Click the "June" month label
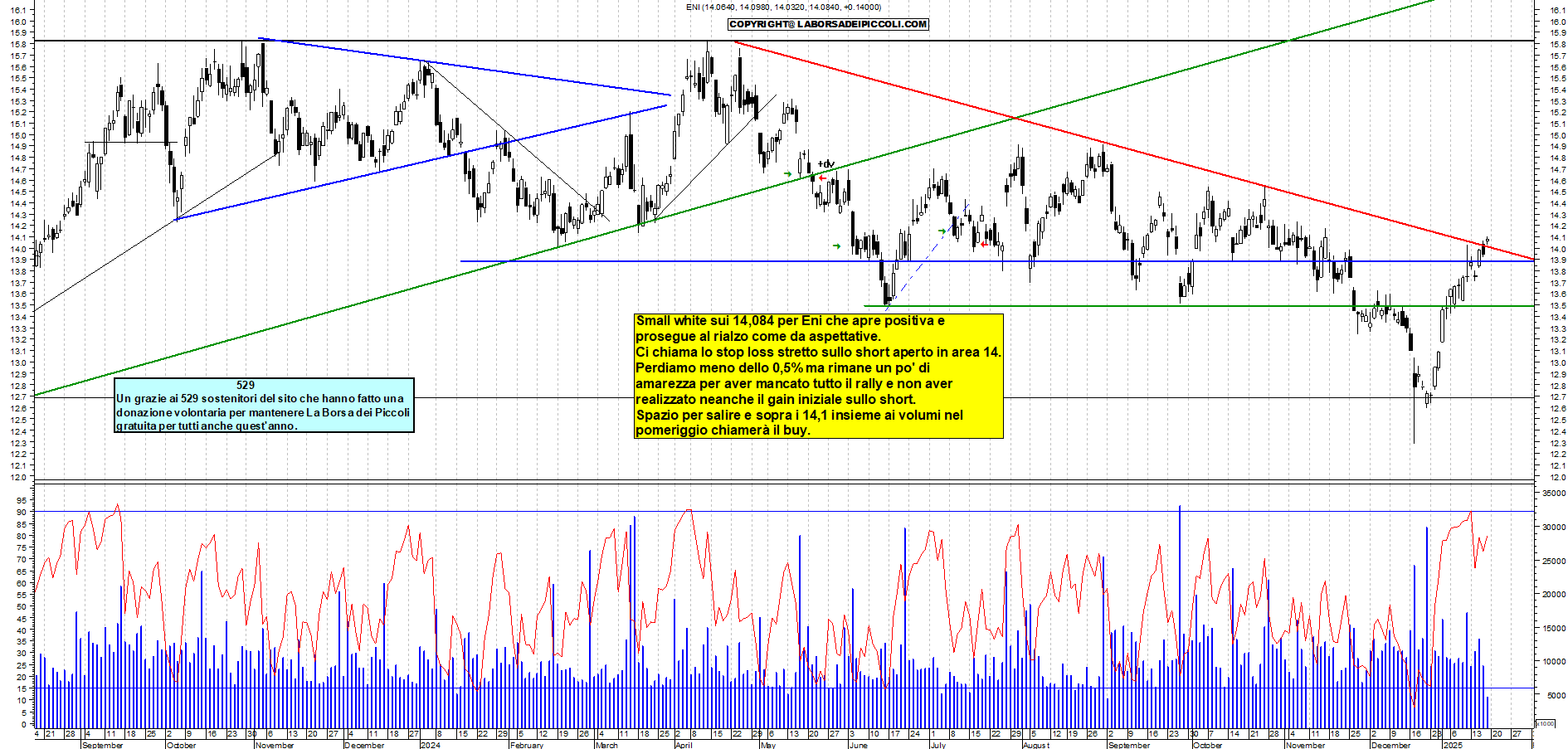 (x=859, y=745)
